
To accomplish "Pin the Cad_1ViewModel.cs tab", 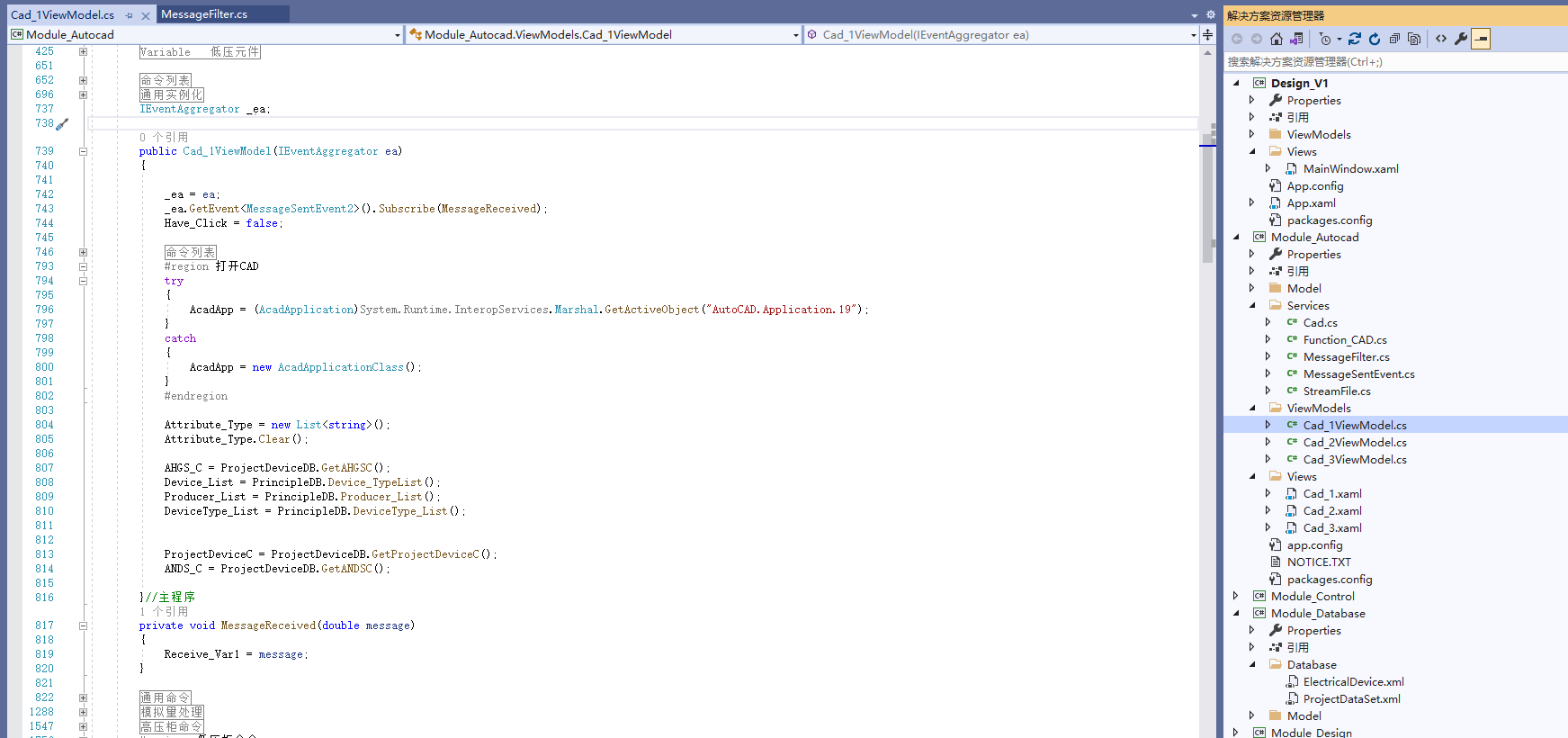I will (x=130, y=15).
